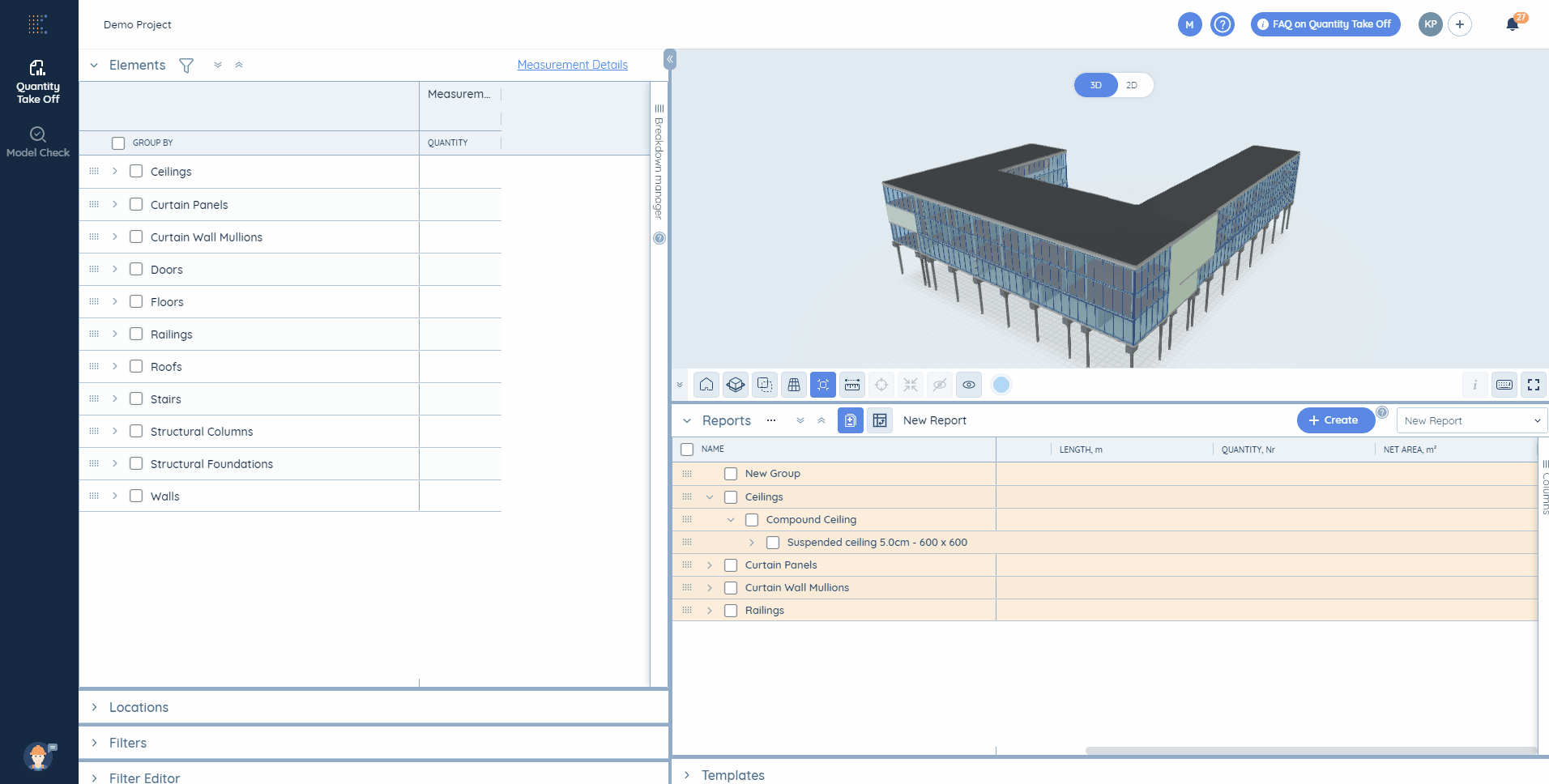This screenshot has width=1549, height=784.
Task: Click the filter funnel icon beside Elements
Action: click(186, 66)
